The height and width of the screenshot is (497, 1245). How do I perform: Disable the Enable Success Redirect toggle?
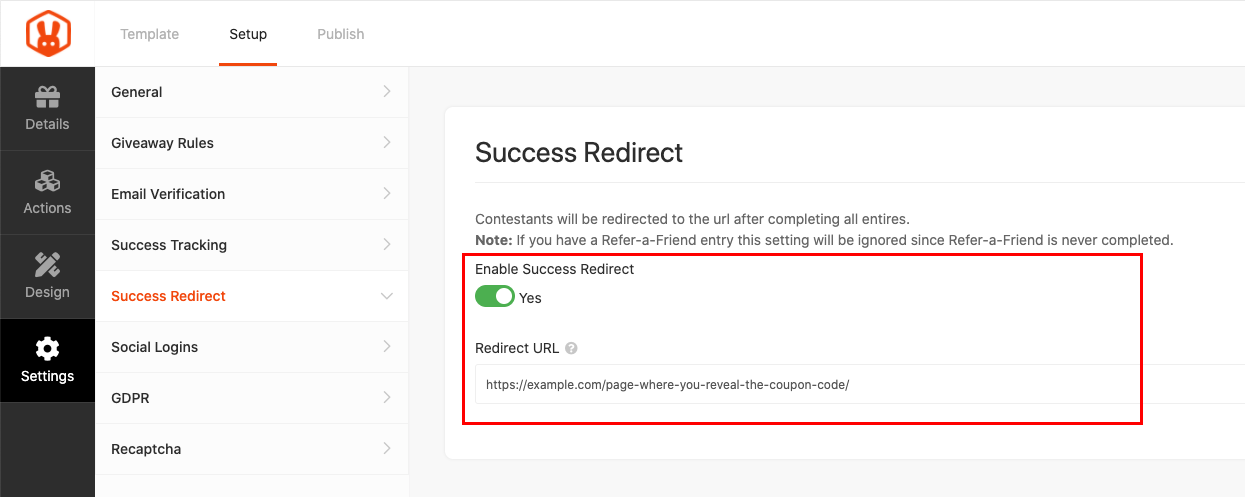point(494,297)
